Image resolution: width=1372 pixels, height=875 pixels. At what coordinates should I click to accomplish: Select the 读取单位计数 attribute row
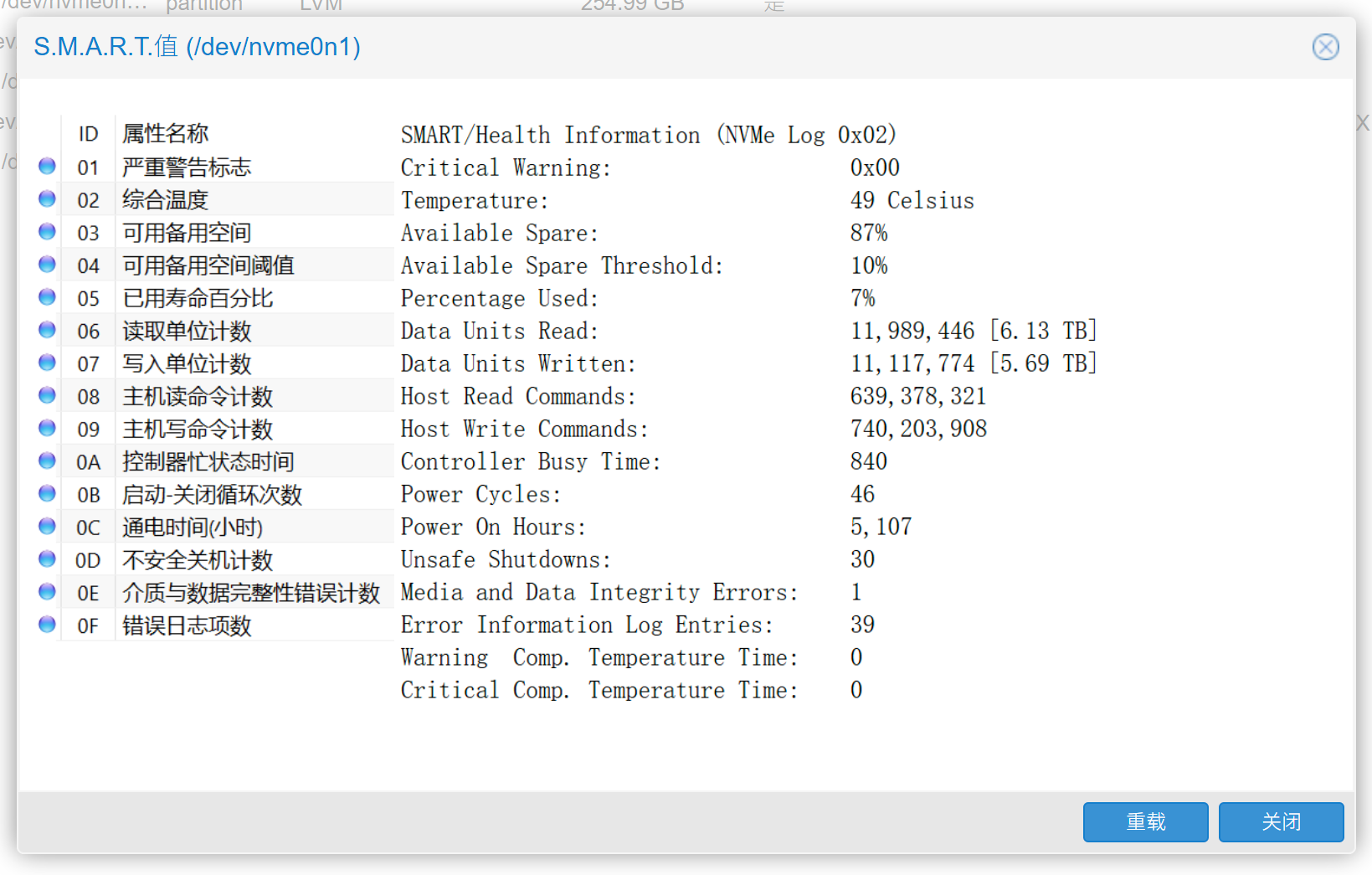coord(187,331)
